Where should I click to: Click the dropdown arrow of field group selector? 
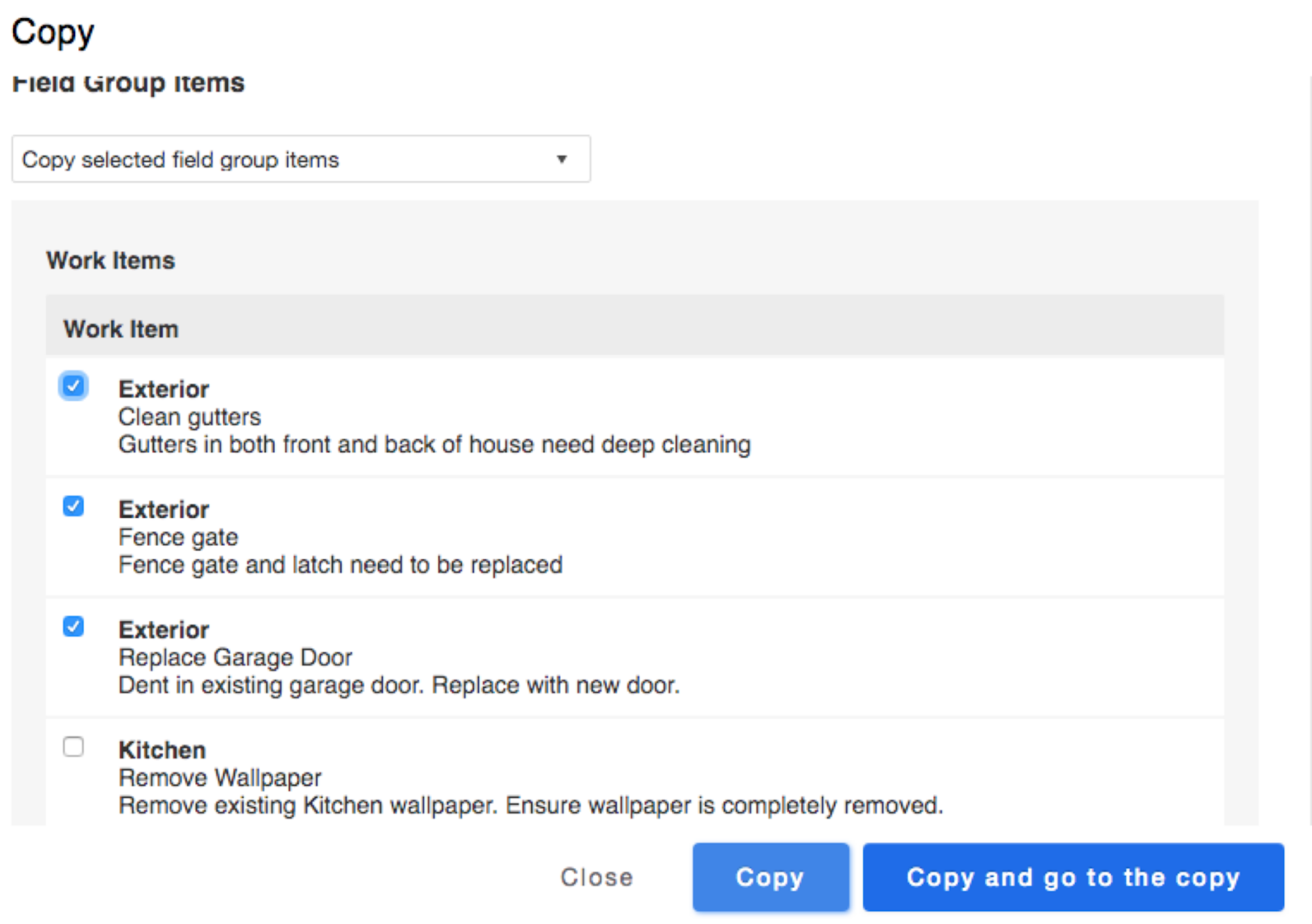click(x=561, y=160)
